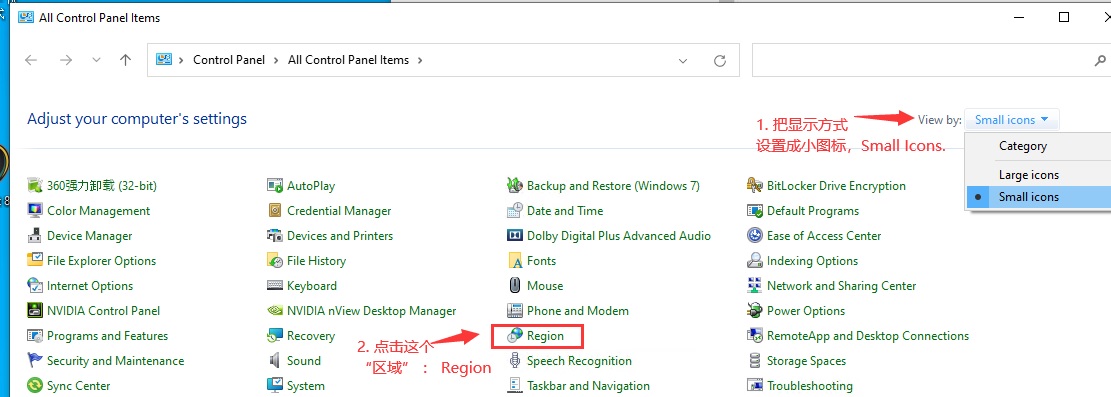The height and width of the screenshot is (397, 1111).
Task: Click the Power Options icon
Action: [x=755, y=311]
